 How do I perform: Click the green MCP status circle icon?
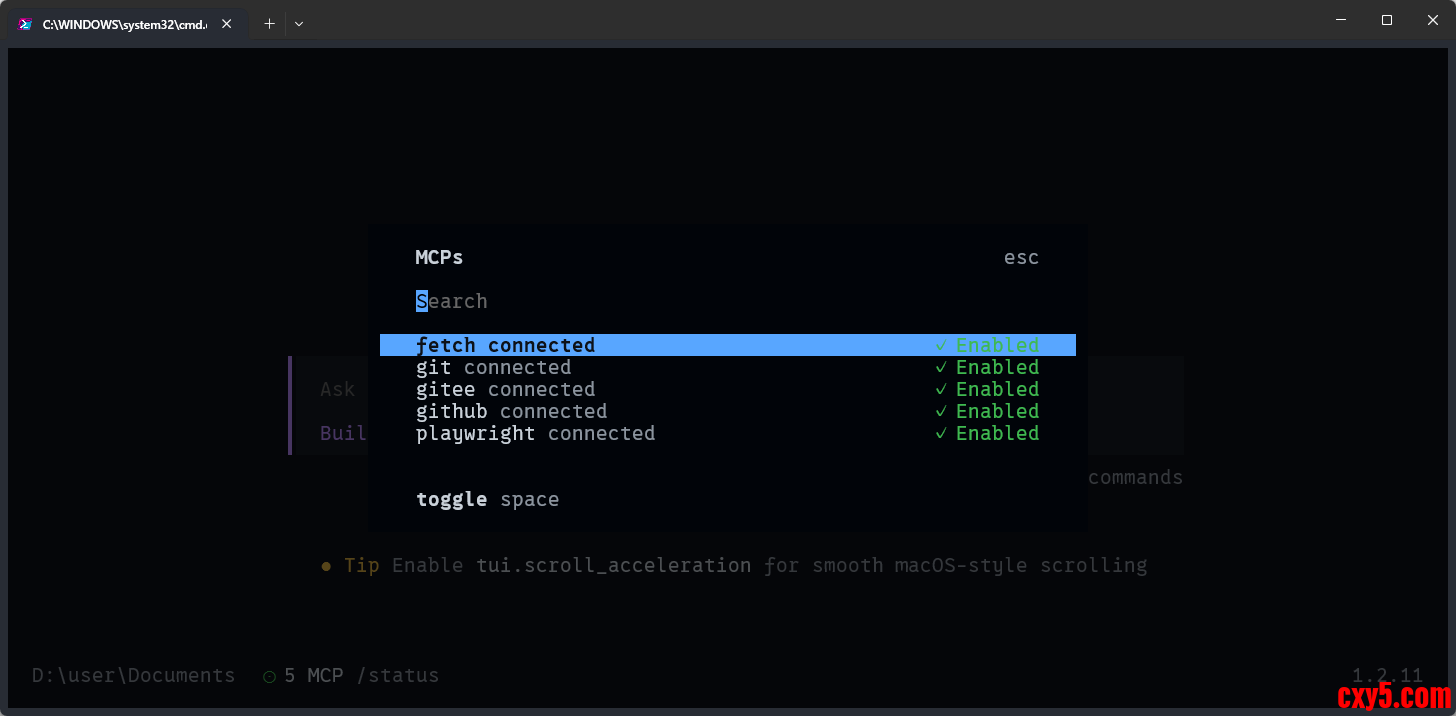click(269, 676)
